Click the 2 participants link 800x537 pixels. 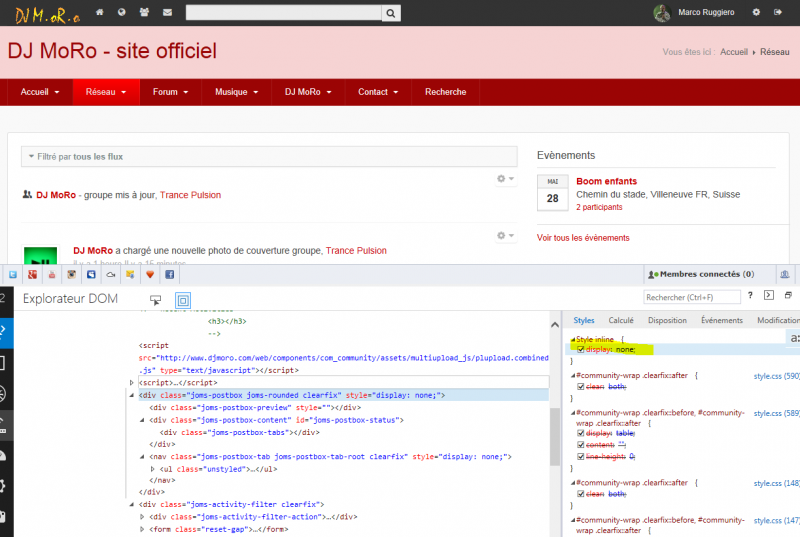[x=599, y=207]
